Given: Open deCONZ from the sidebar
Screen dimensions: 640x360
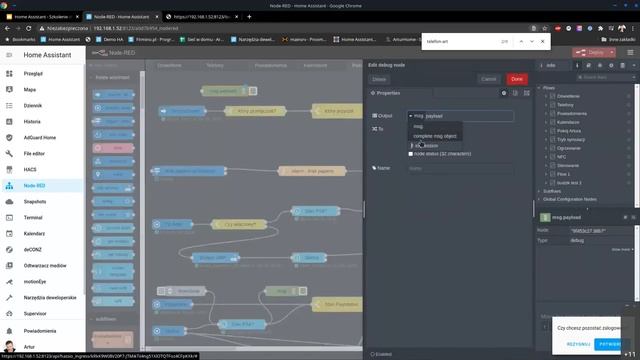Looking at the screenshot, I should pyautogui.click(x=42, y=249).
